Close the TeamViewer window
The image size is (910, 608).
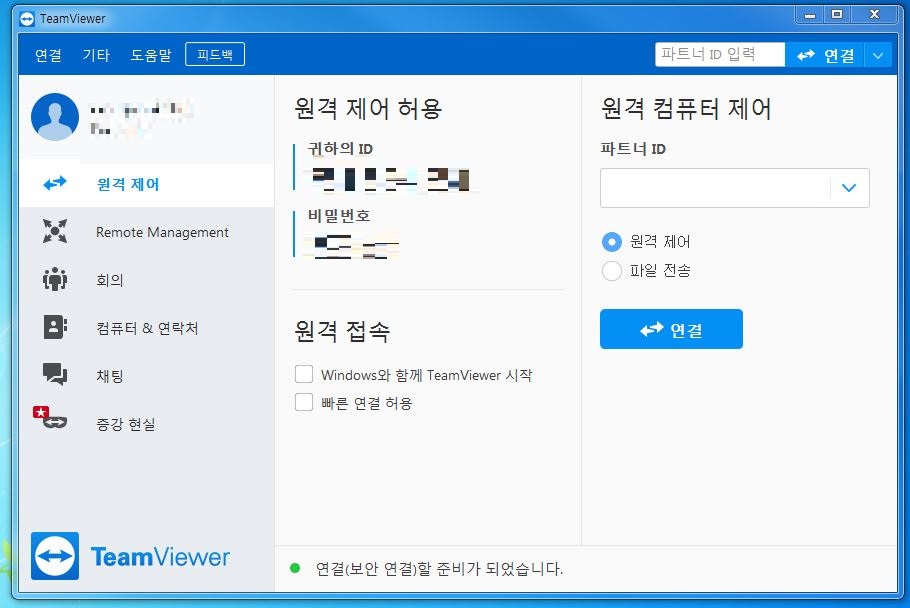(875, 15)
